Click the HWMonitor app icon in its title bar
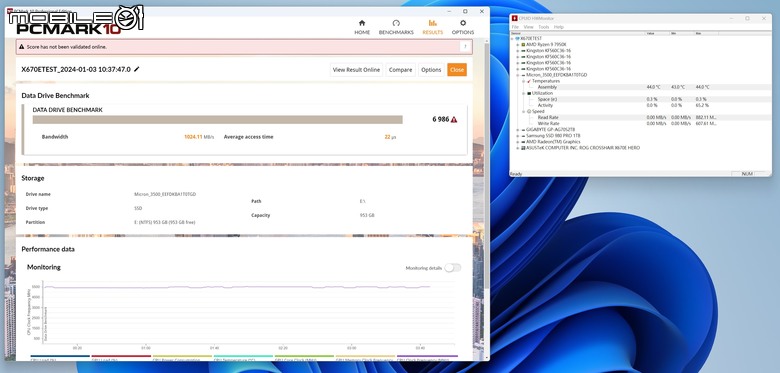 (x=515, y=18)
